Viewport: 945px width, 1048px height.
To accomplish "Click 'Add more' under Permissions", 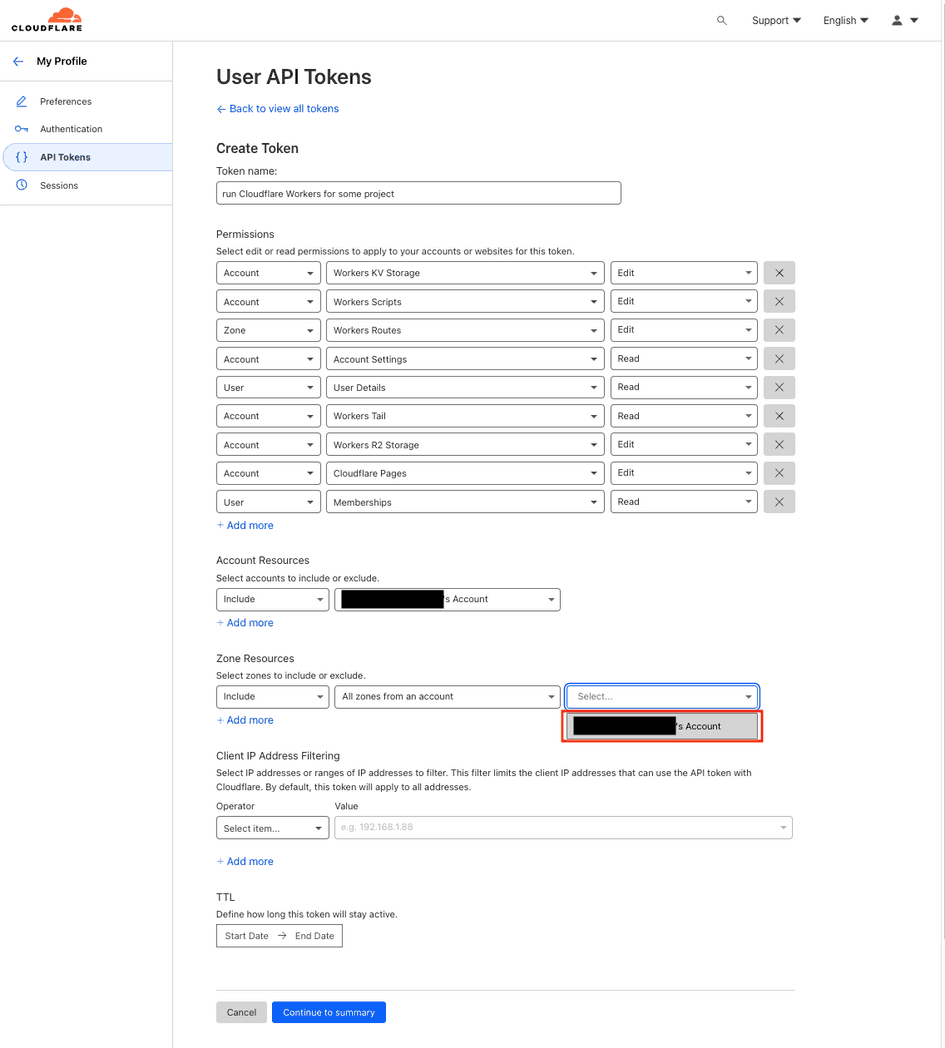I will [x=245, y=525].
